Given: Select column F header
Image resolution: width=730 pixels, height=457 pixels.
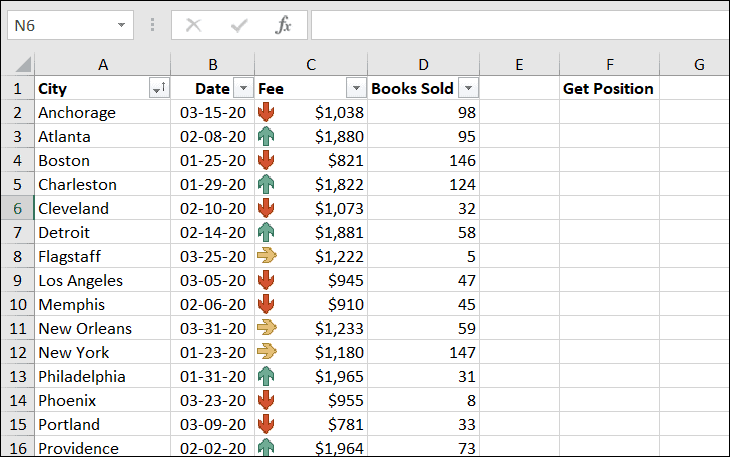Looking at the screenshot, I should [x=609, y=64].
